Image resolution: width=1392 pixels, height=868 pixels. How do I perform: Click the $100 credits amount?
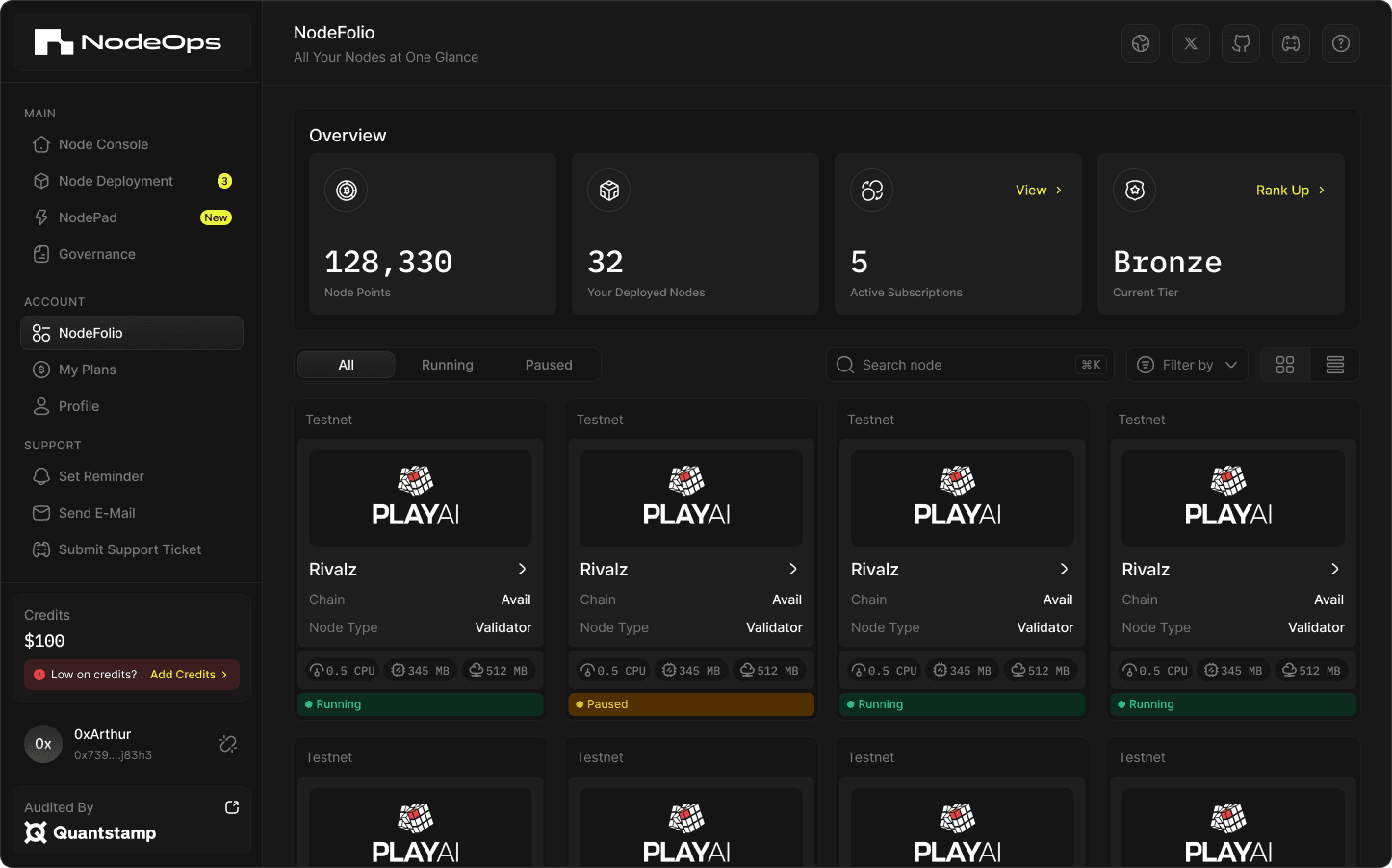[44, 641]
